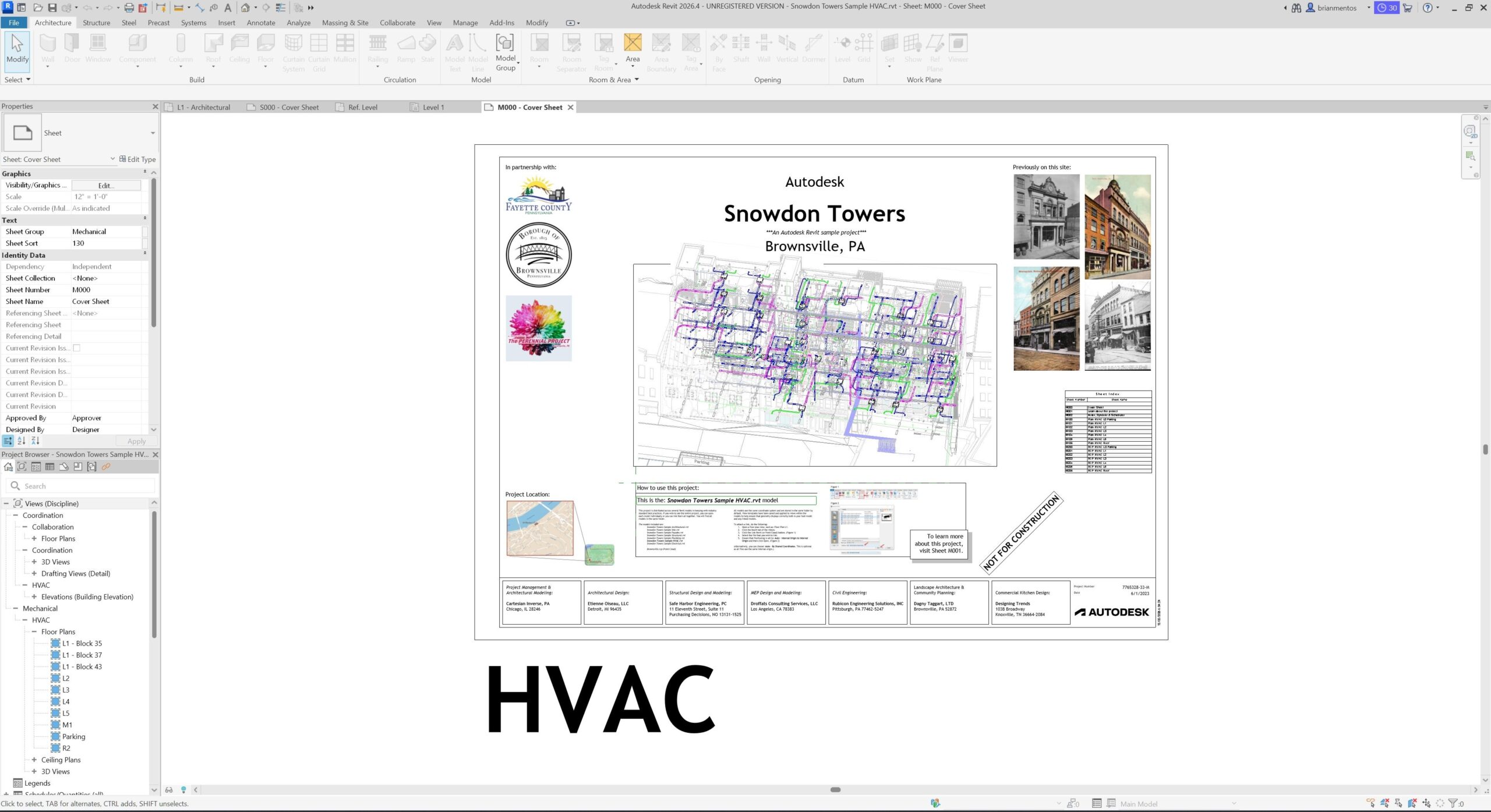Image resolution: width=1491 pixels, height=812 pixels.
Task: Click the Default 3D View house icon
Action: click(246, 8)
